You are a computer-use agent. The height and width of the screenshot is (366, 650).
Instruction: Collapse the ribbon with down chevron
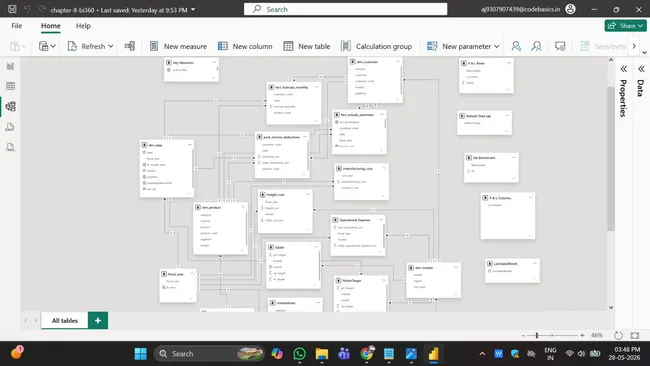tap(644, 53)
